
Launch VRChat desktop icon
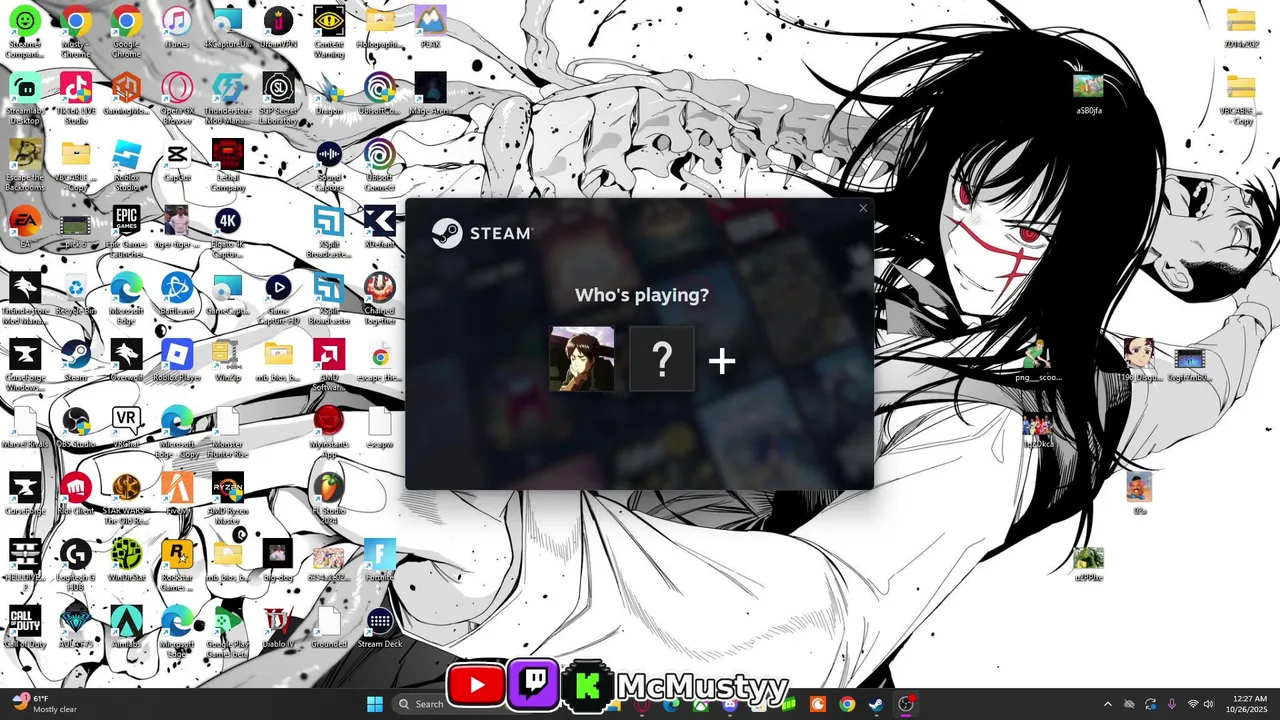pyautogui.click(x=127, y=428)
